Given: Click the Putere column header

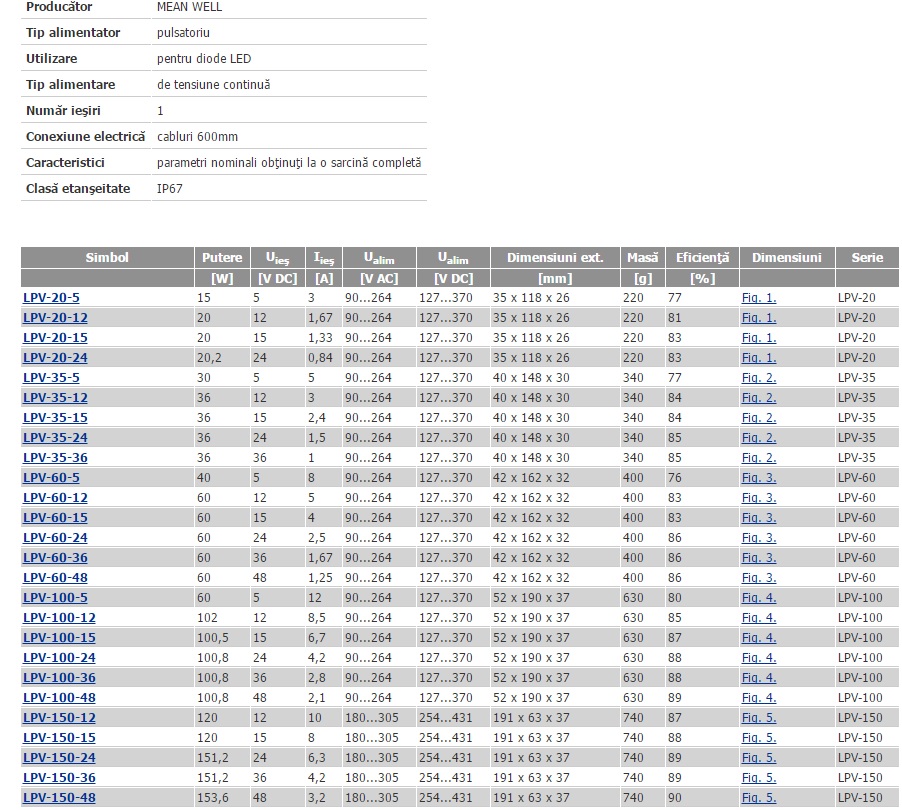Looking at the screenshot, I should pos(221,258).
